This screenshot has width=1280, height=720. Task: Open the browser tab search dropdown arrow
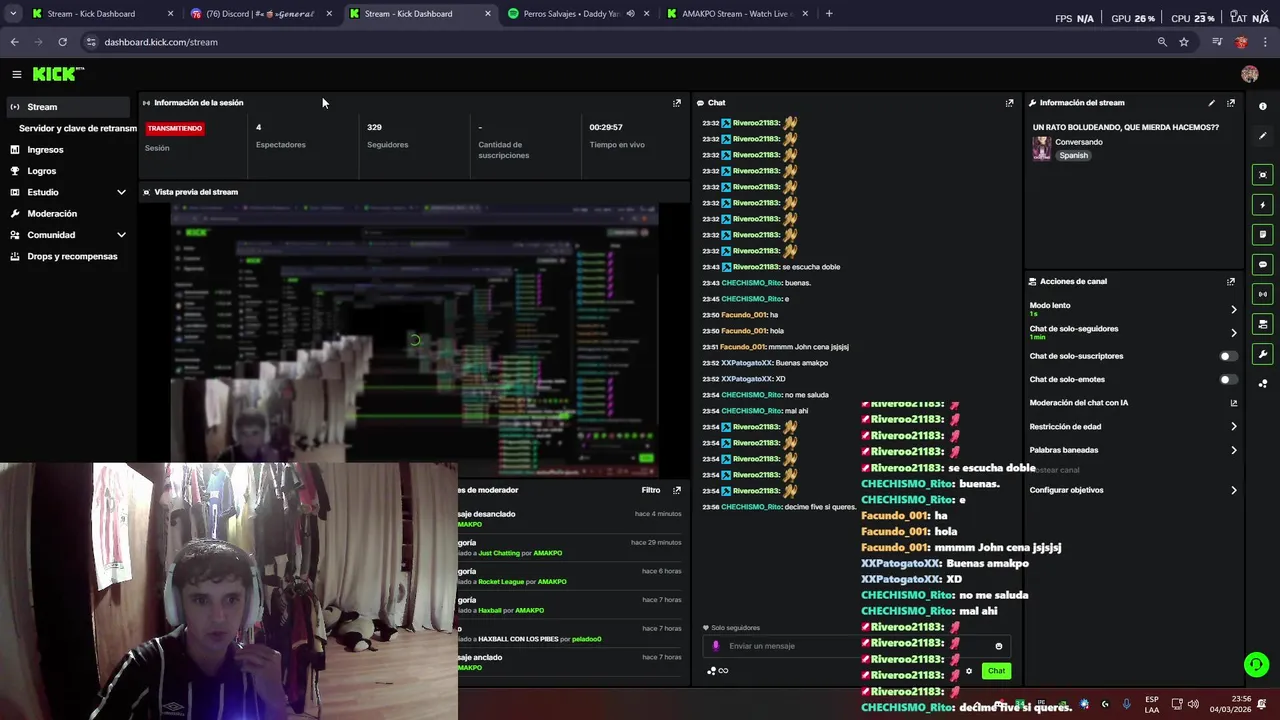(14, 14)
